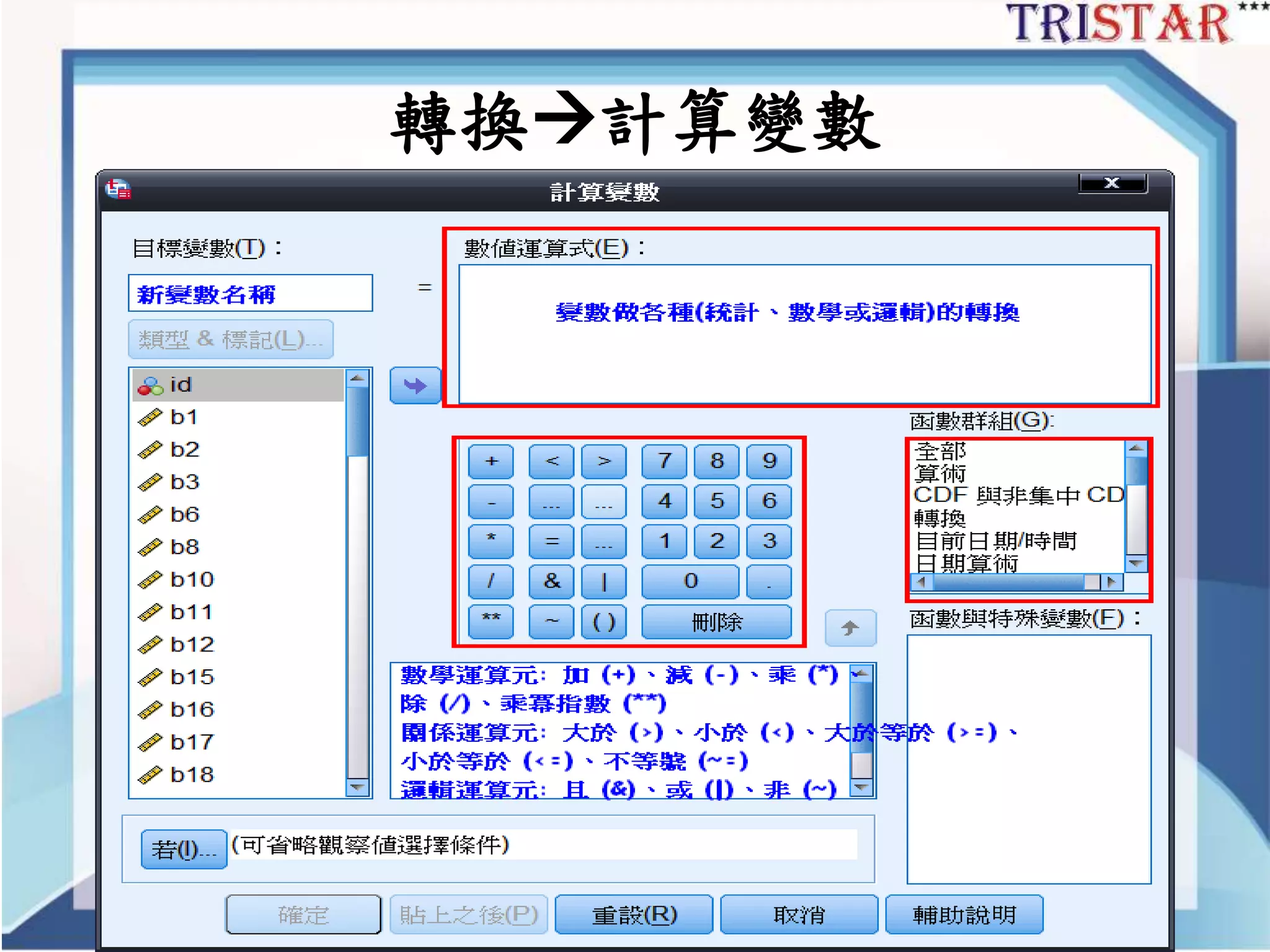
Task: Click keypad number 2
Action: pyautogui.click(x=717, y=541)
